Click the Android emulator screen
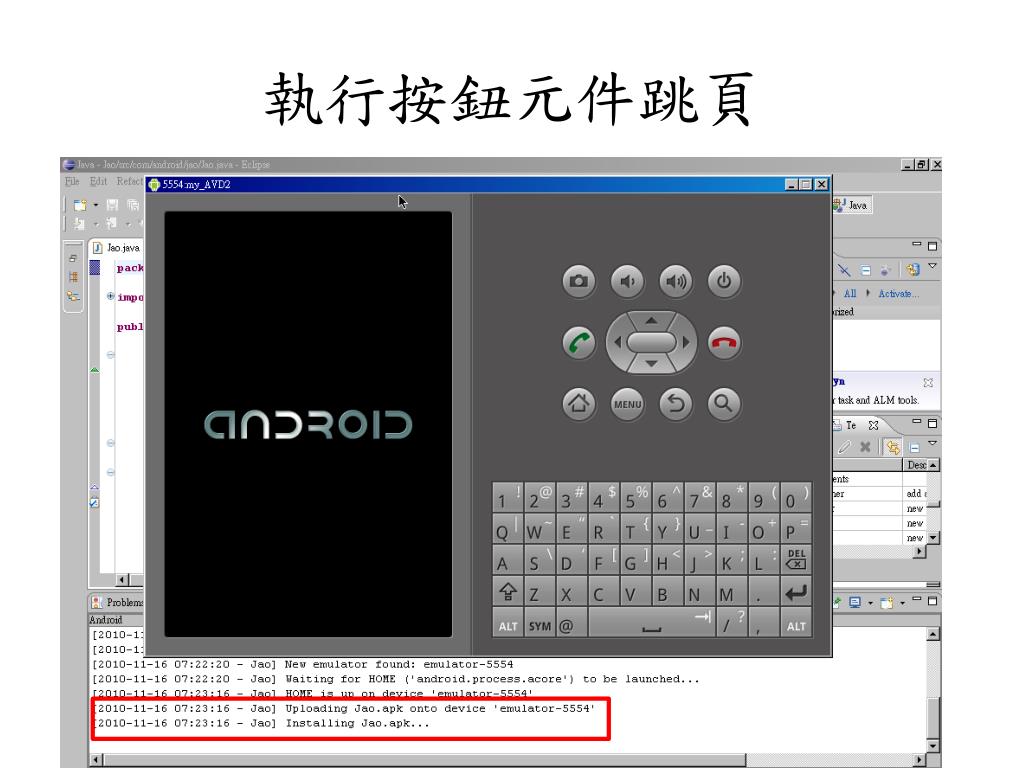Screen dimensions: 1024x768 pyautogui.click(x=308, y=424)
